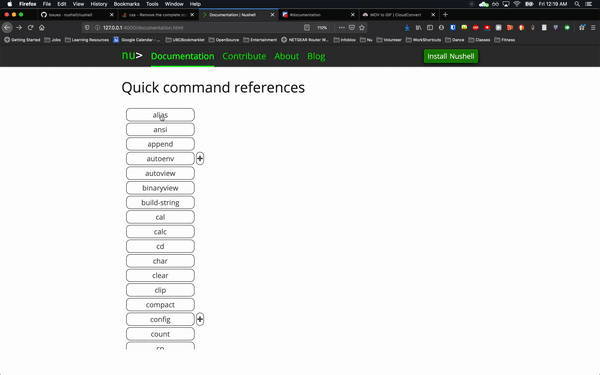The image size is (600, 375).
Task: Open the blue shield extension icon
Action: [453, 28]
